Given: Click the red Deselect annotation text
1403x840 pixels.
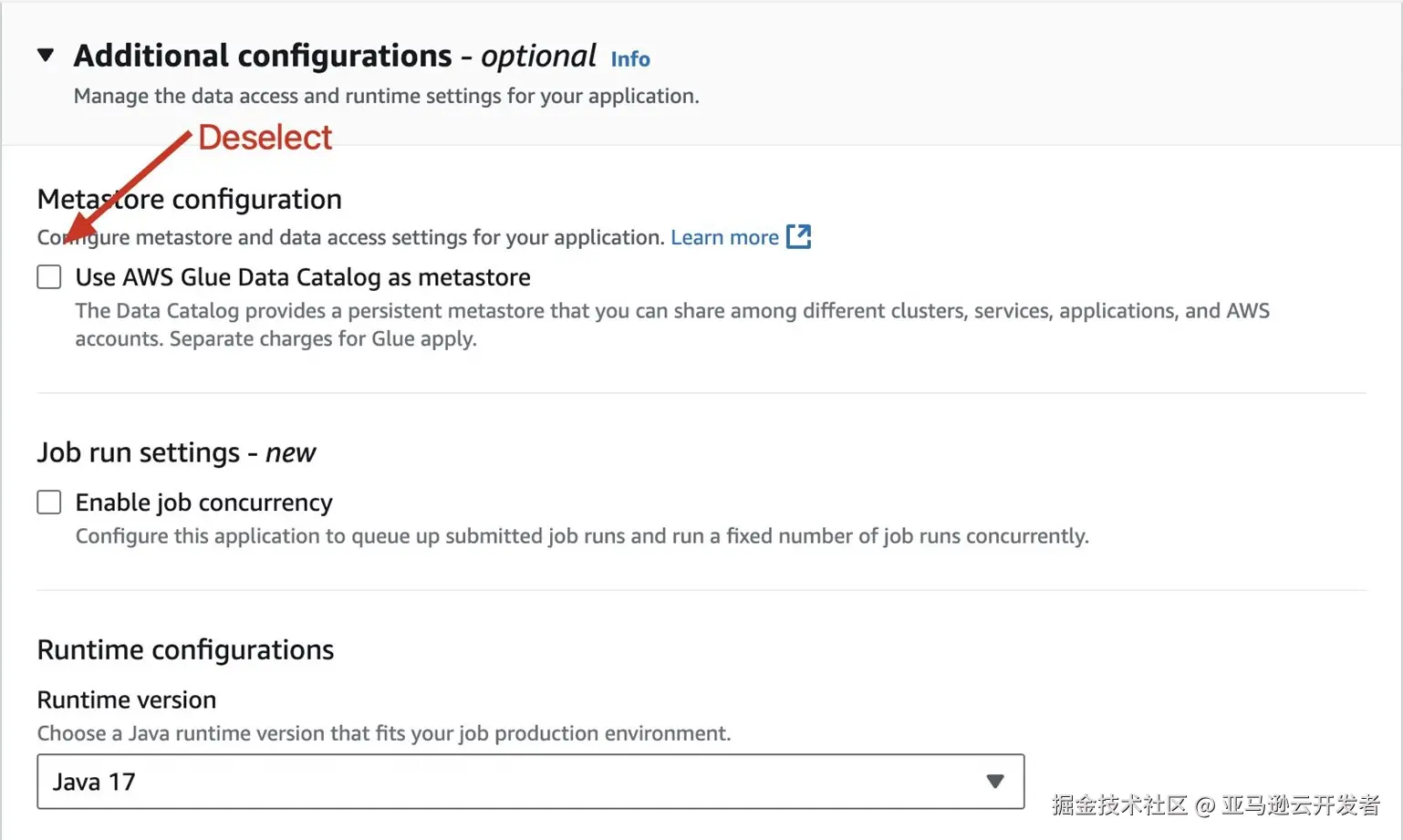Looking at the screenshot, I should [265, 138].
